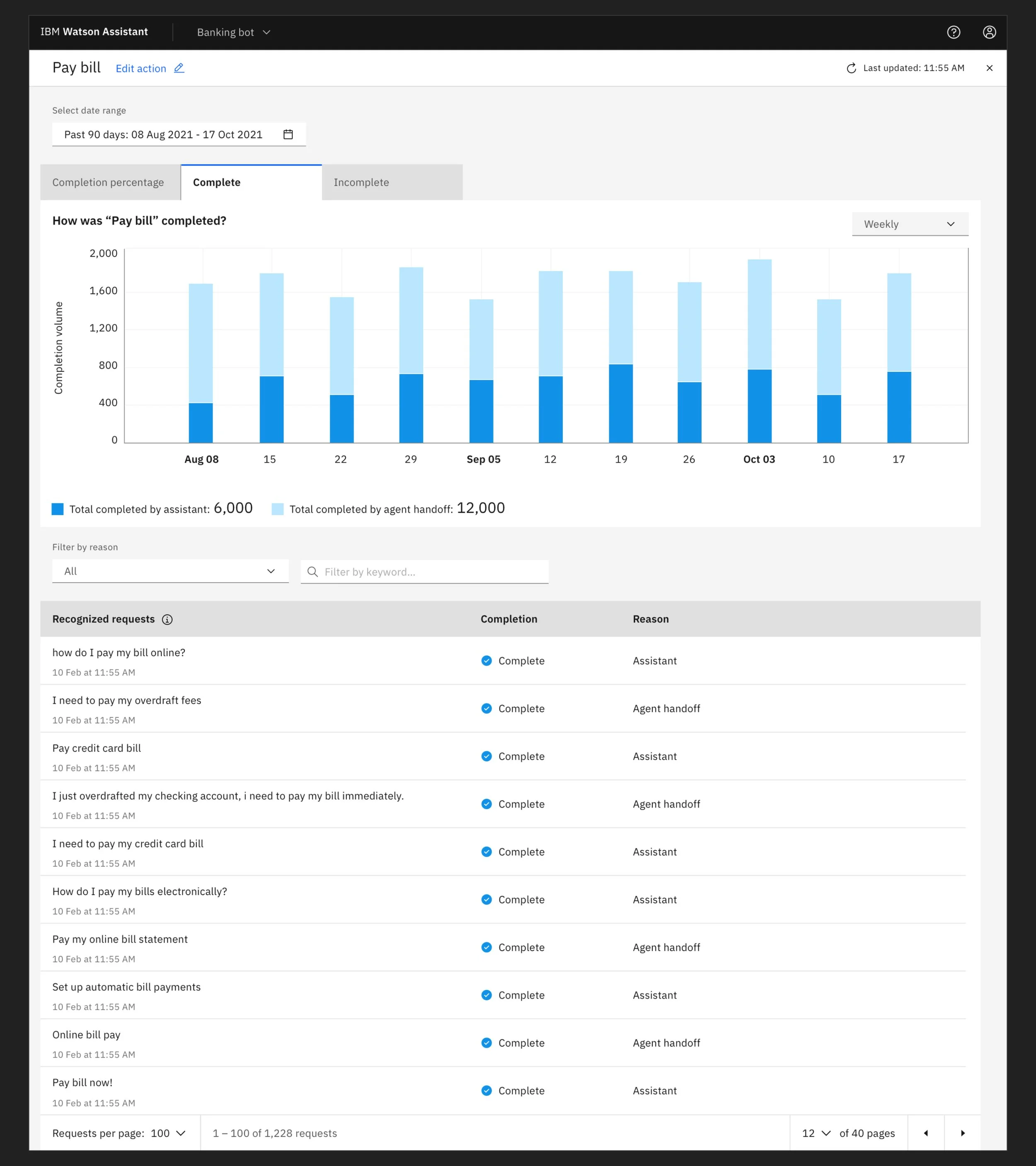The width and height of the screenshot is (1036, 1166).
Task: Go to the previous page arrow
Action: point(925,1133)
